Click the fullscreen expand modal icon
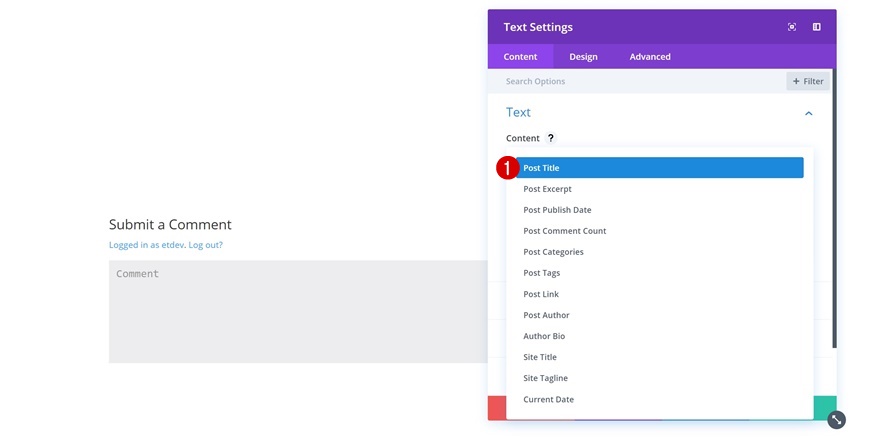Viewport: 880px width, 445px height. (x=792, y=27)
